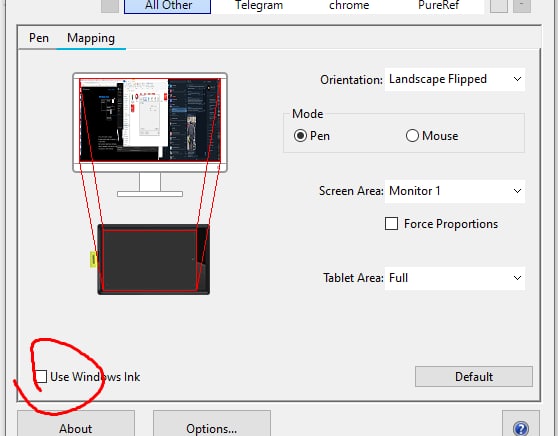
Task: Toggle the Force Proportions checkbox
Action: [391, 224]
